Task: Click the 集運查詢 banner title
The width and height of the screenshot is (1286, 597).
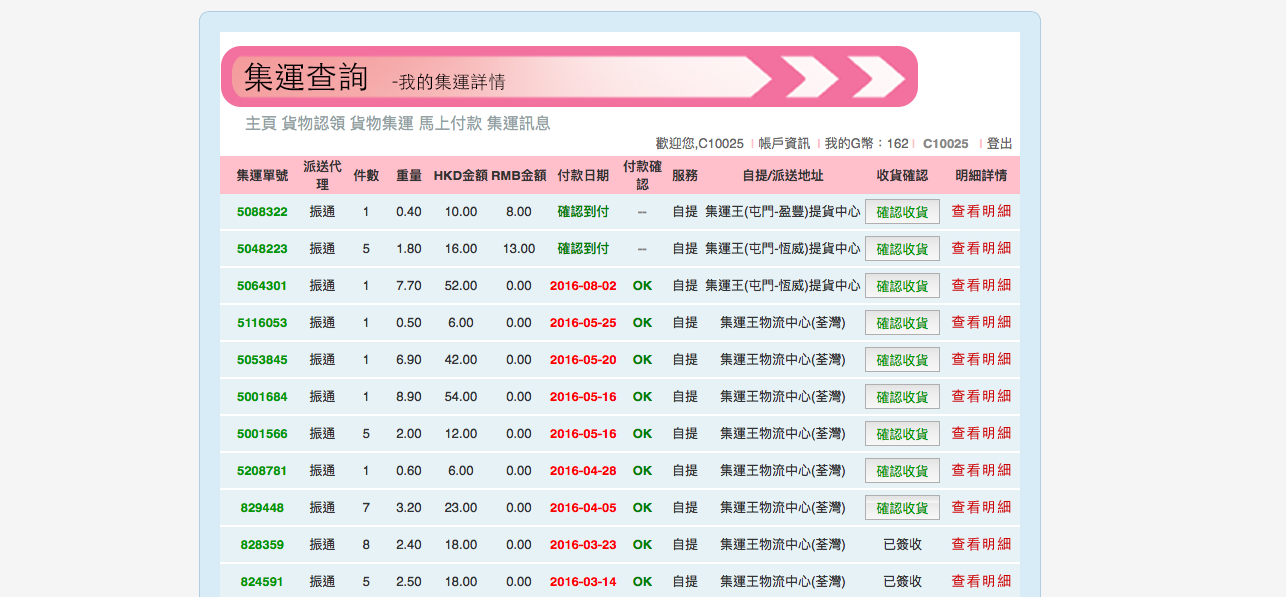Action: [x=306, y=77]
